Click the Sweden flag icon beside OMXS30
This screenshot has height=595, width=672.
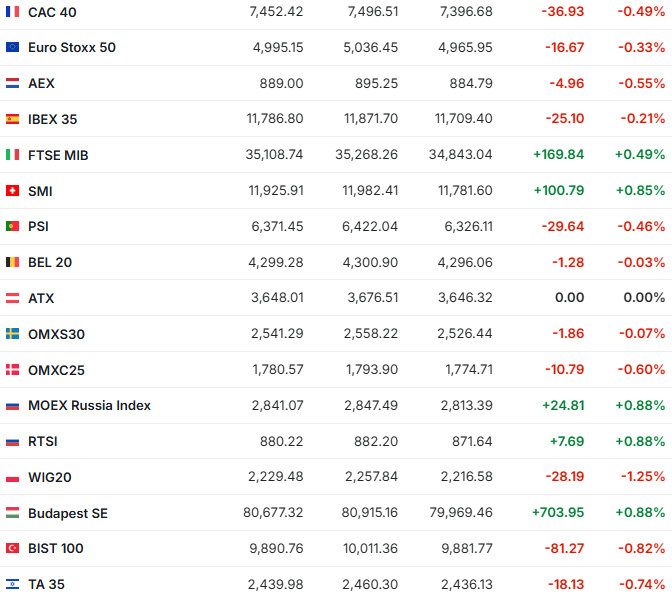12,334
